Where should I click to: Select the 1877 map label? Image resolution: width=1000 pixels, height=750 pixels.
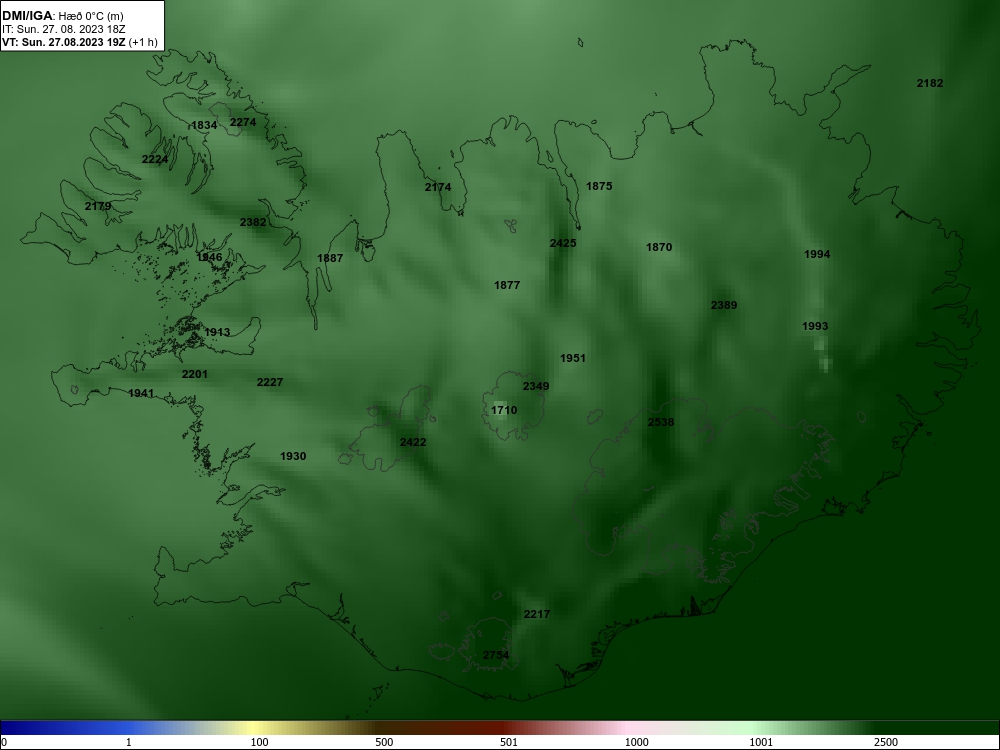click(x=507, y=285)
